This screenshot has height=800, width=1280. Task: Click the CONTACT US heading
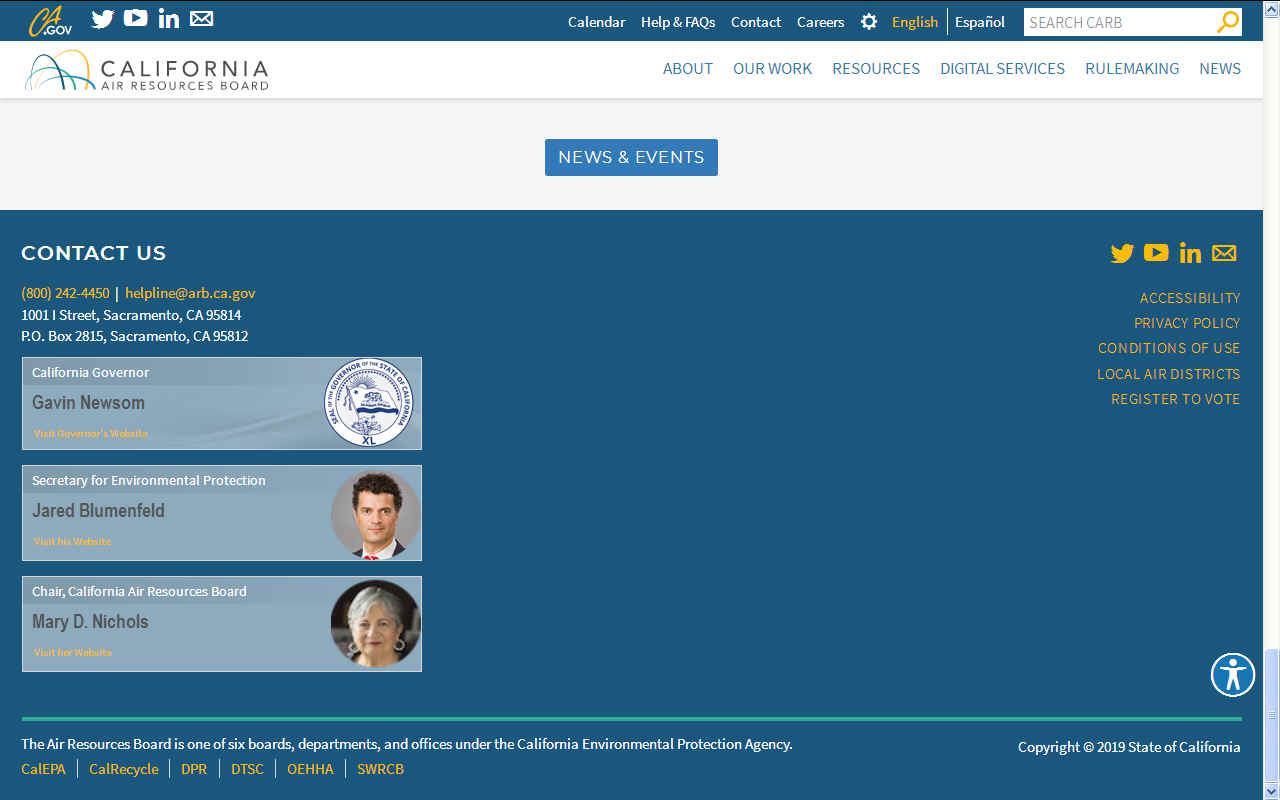94,253
